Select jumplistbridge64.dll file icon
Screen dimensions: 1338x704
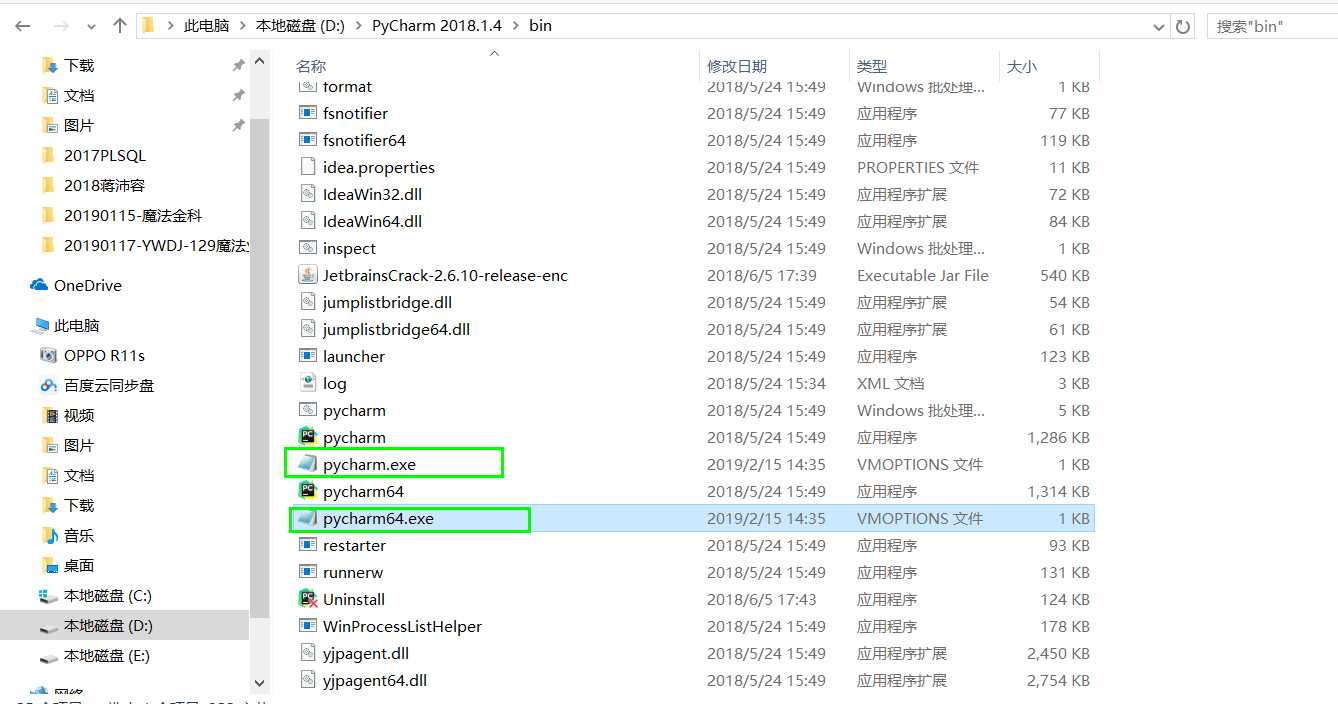[308, 329]
